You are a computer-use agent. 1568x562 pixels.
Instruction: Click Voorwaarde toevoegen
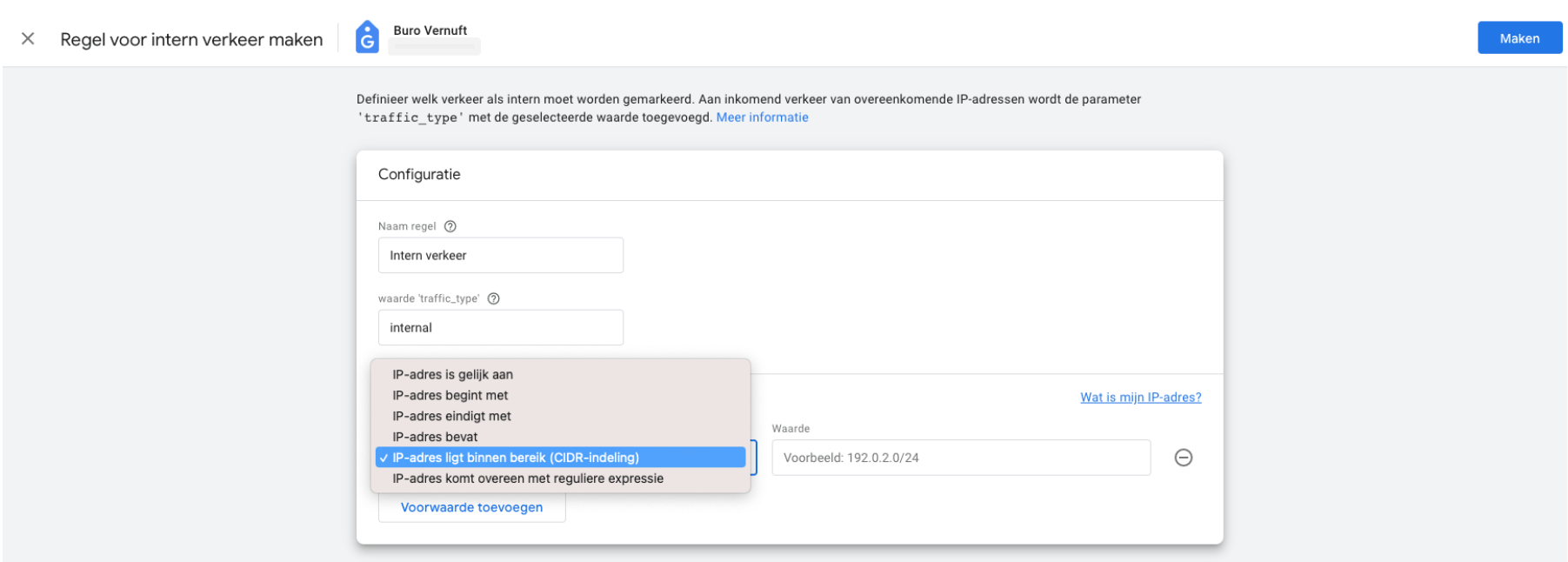click(x=471, y=507)
